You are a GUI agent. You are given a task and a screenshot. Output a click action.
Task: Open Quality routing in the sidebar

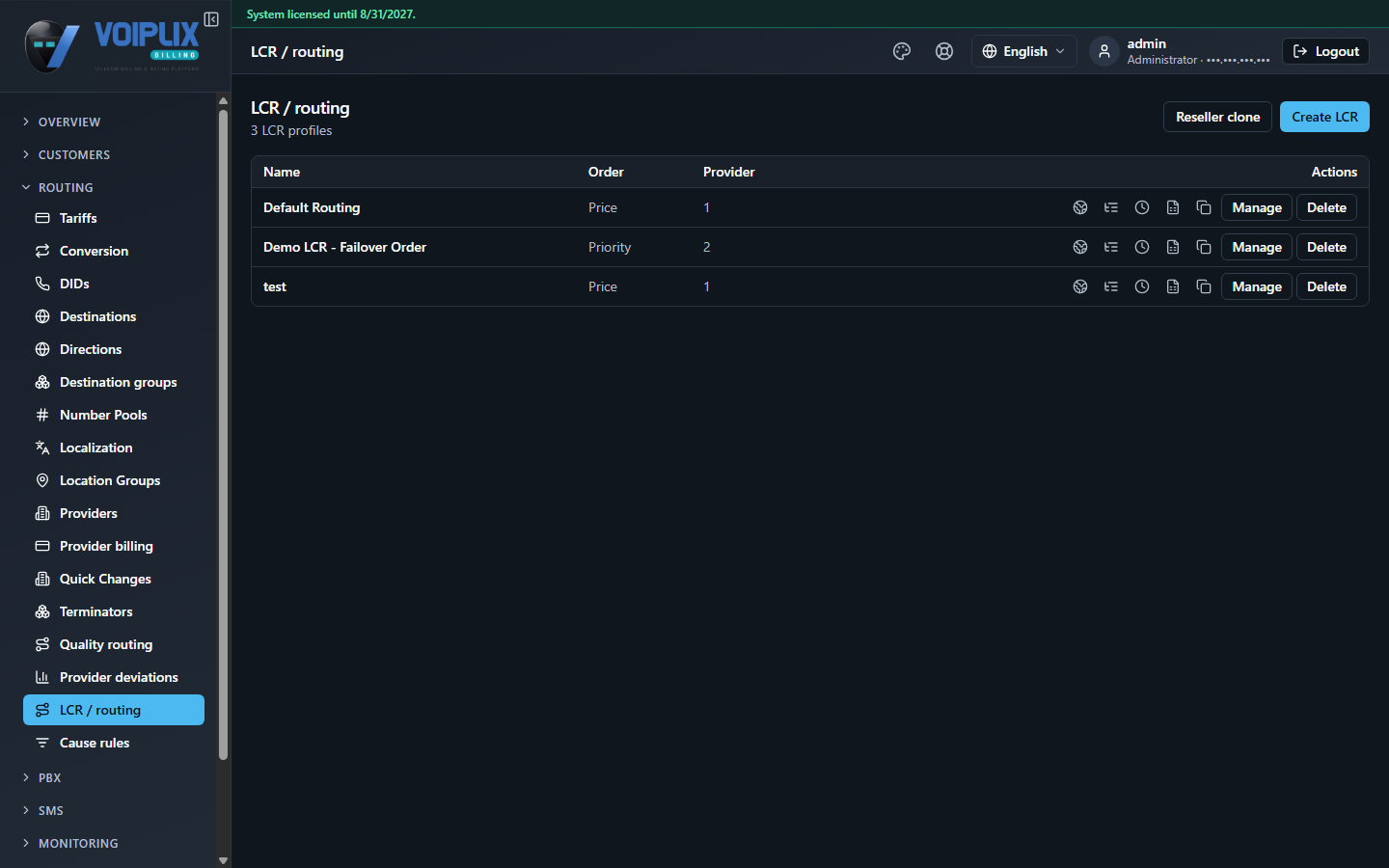pos(114,644)
